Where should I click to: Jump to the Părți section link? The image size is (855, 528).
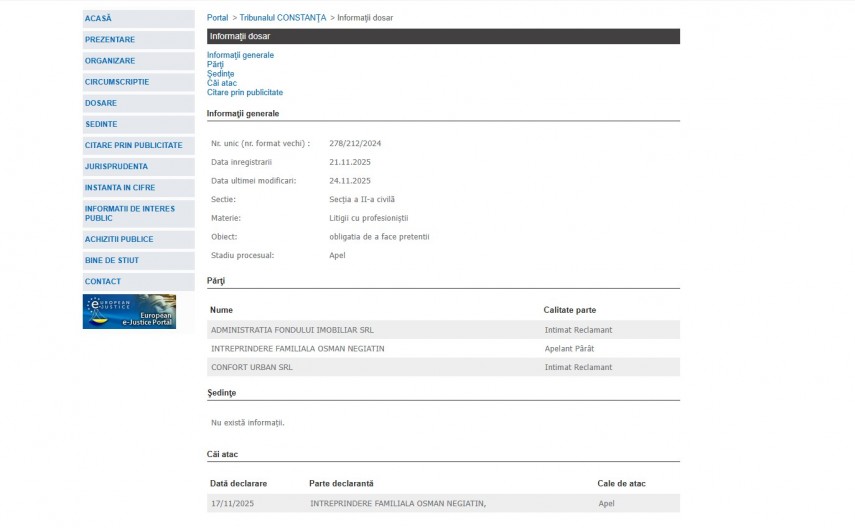215,64
